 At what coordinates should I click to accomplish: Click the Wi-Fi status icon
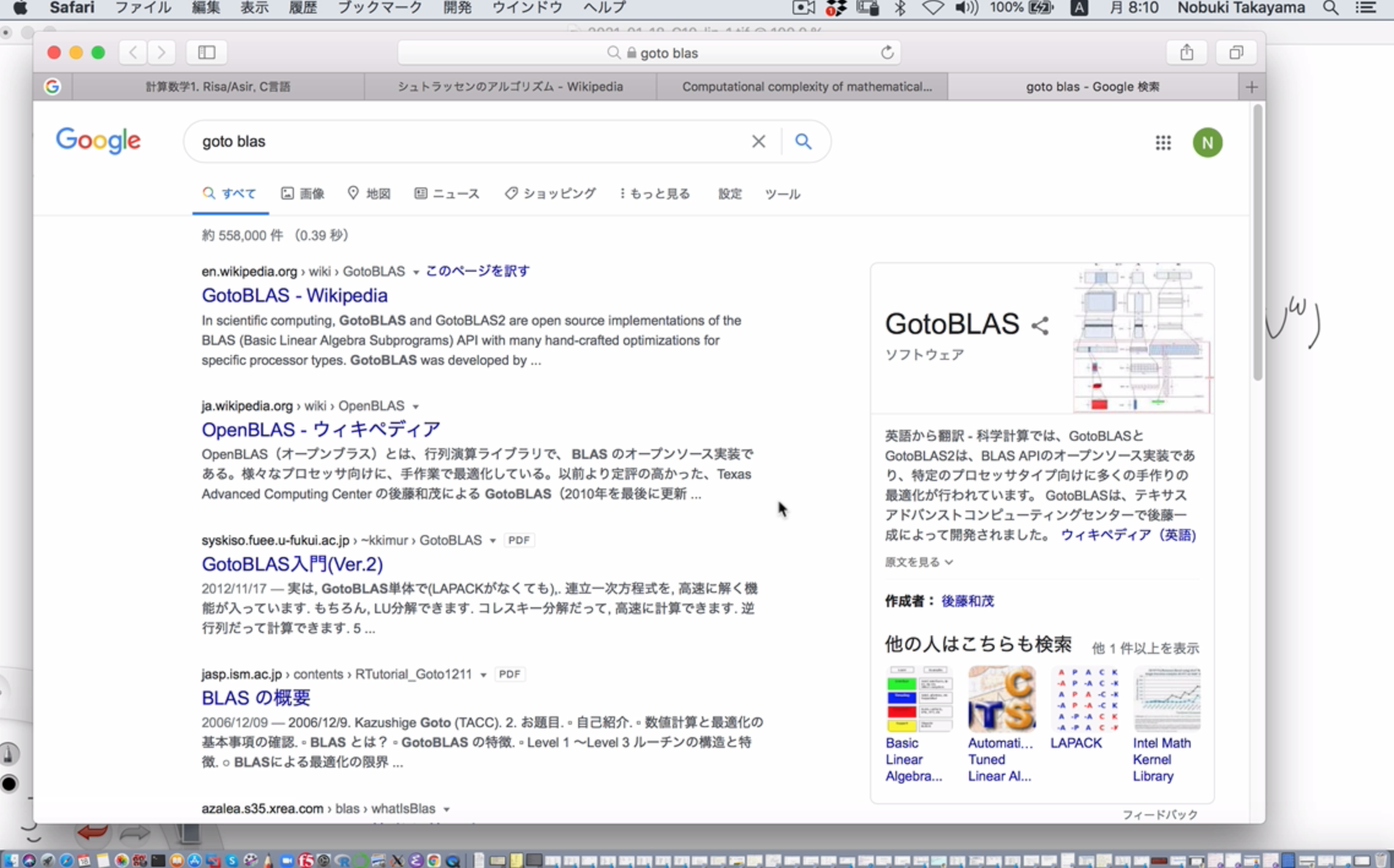point(932,7)
